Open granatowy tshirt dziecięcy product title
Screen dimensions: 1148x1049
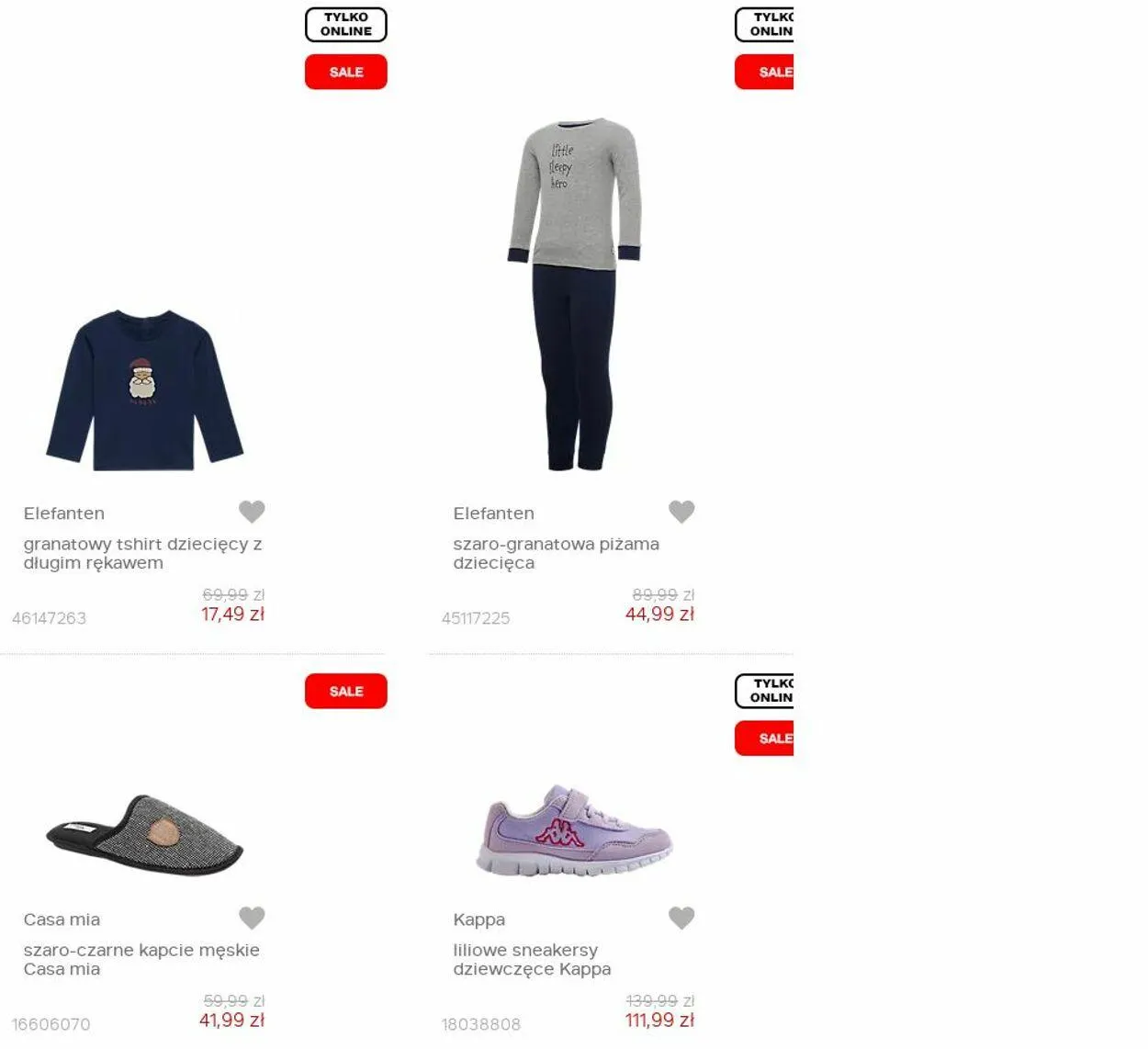click(x=143, y=553)
